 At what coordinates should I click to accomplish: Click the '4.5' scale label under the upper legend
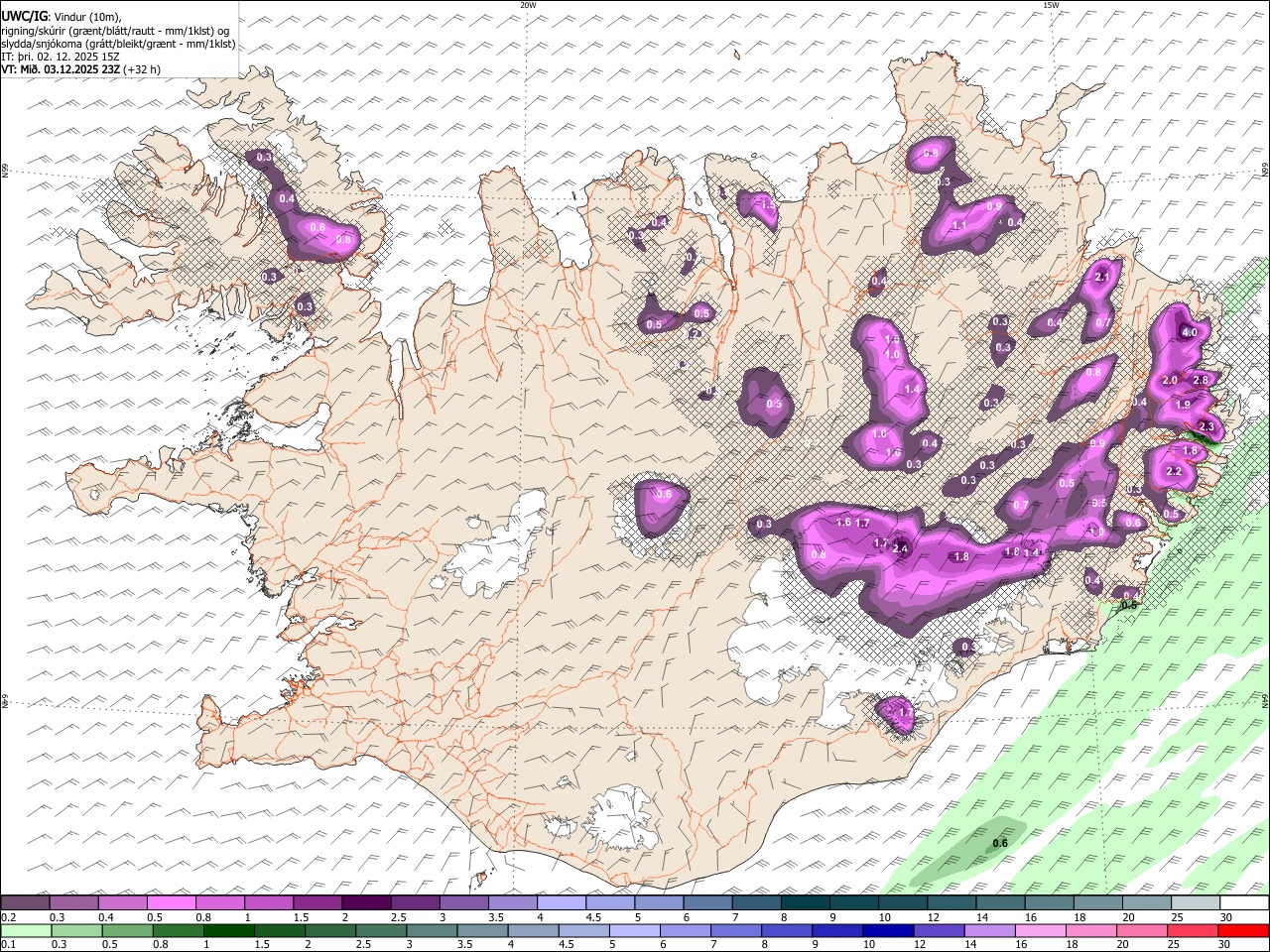pos(593,917)
